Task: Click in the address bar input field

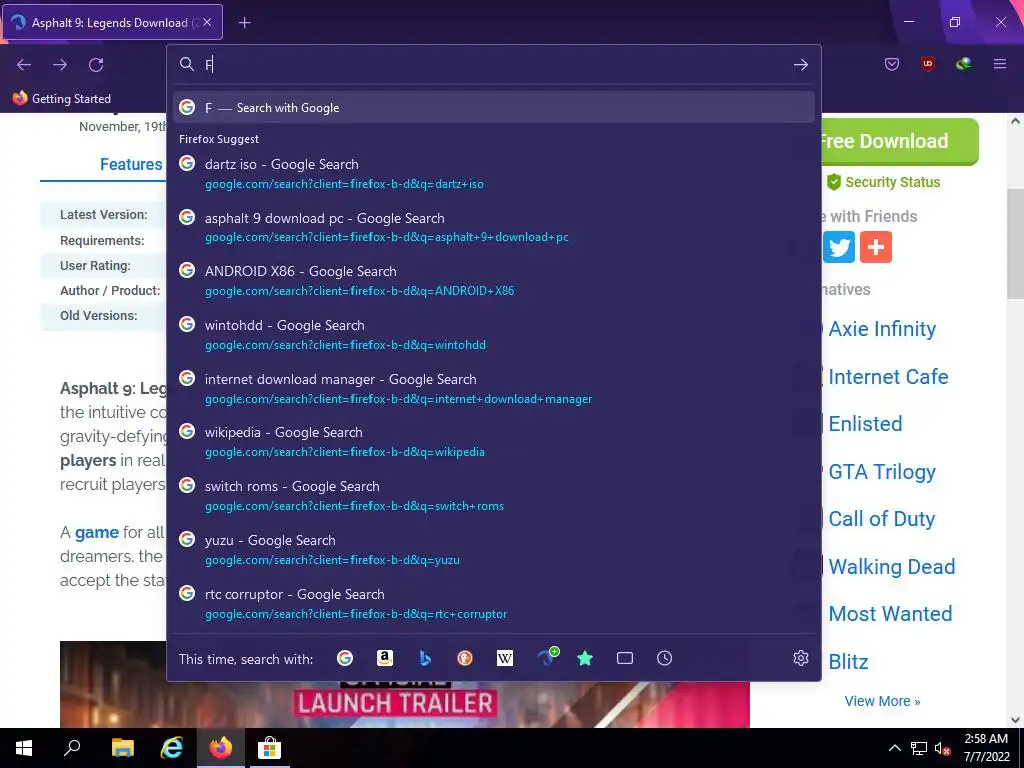Action: click(494, 64)
